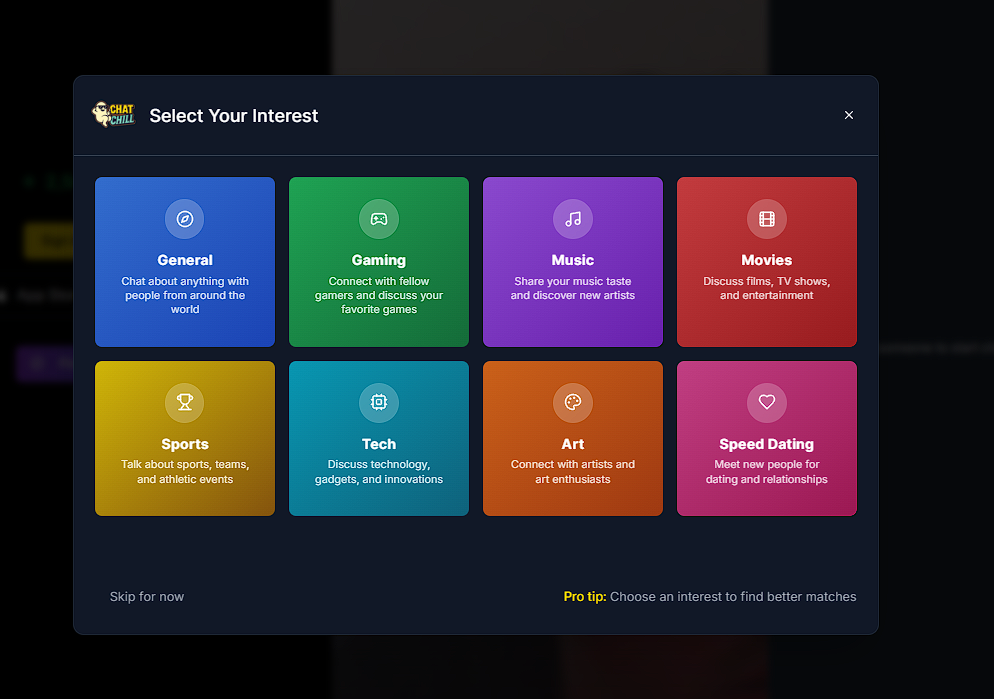Choose Skip for now
Screen dimensions: 994x699
tap(147, 597)
